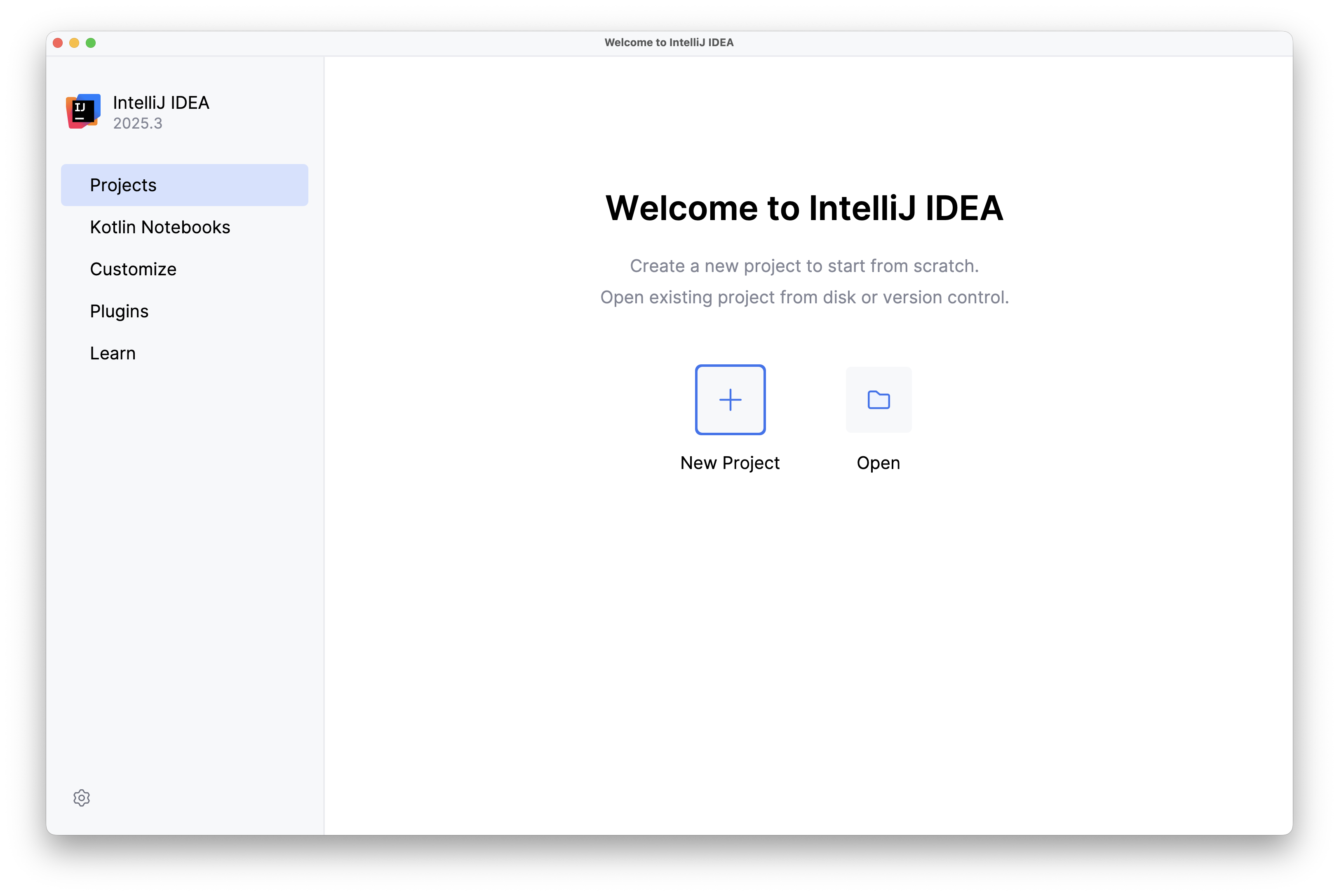Minimize the Welcome window
1339x896 pixels.
75,42
